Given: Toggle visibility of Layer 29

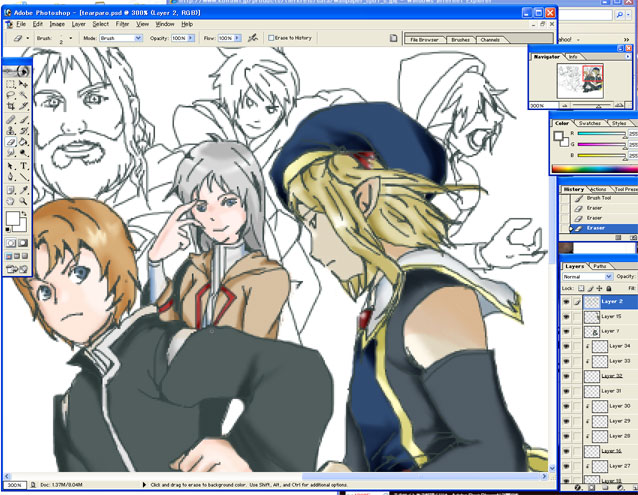Looking at the screenshot, I should pos(566,421).
